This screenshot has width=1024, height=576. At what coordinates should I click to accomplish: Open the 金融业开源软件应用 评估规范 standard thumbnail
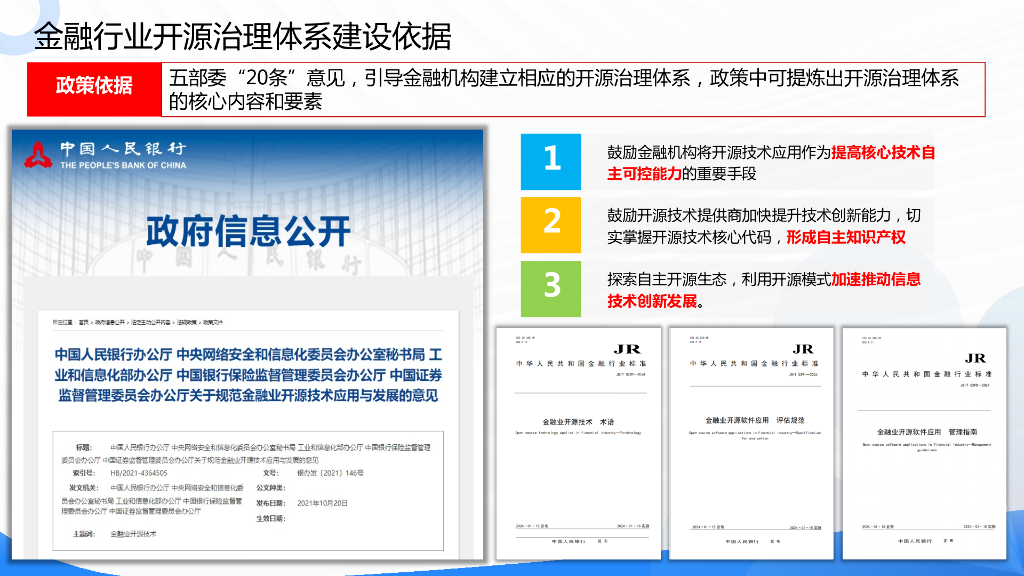pyautogui.click(x=752, y=443)
